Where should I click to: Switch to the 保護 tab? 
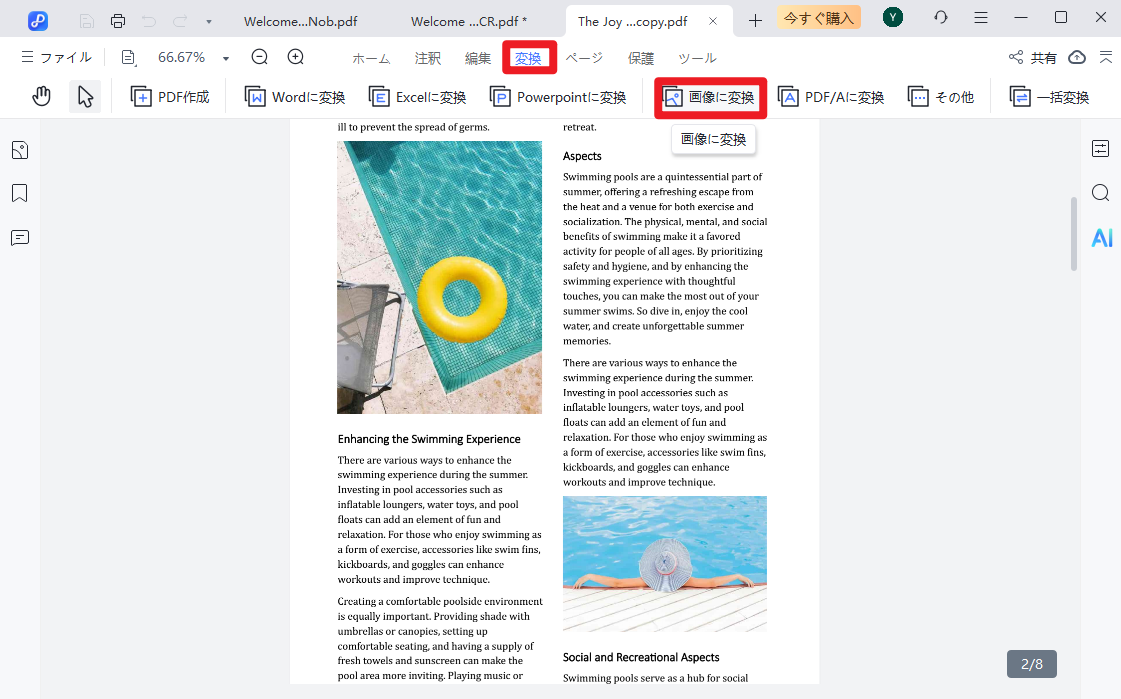click(641, 58)
